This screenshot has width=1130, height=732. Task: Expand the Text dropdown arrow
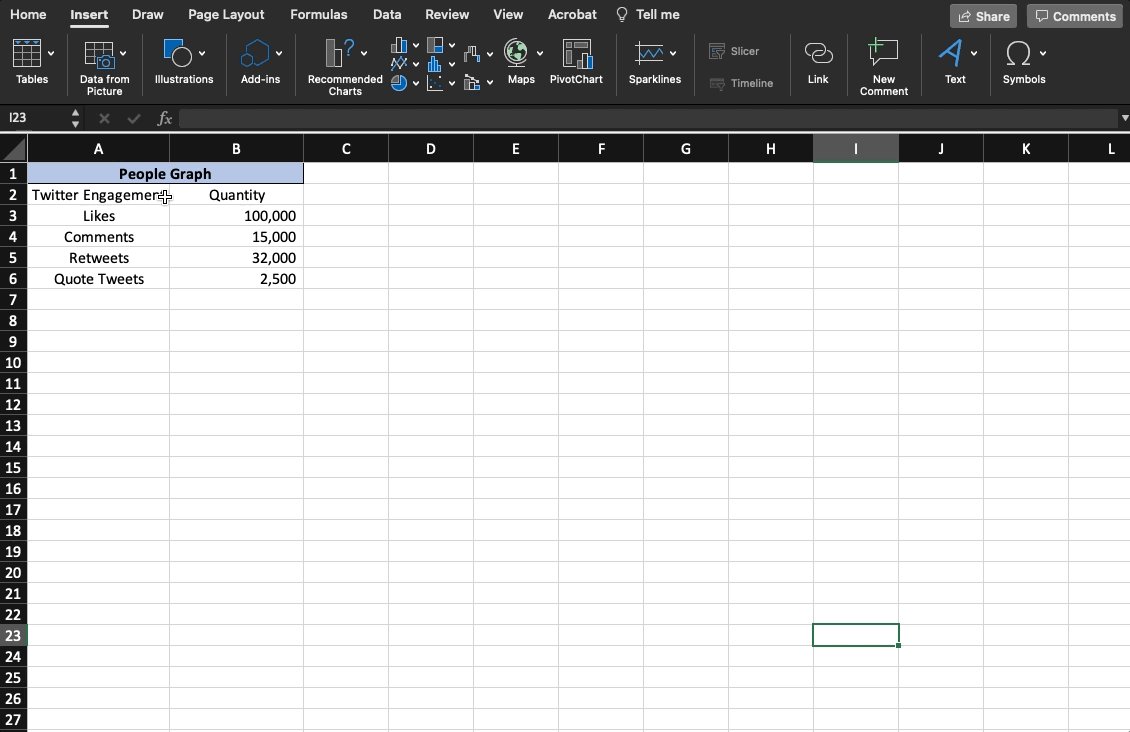[x=974, y=53]
